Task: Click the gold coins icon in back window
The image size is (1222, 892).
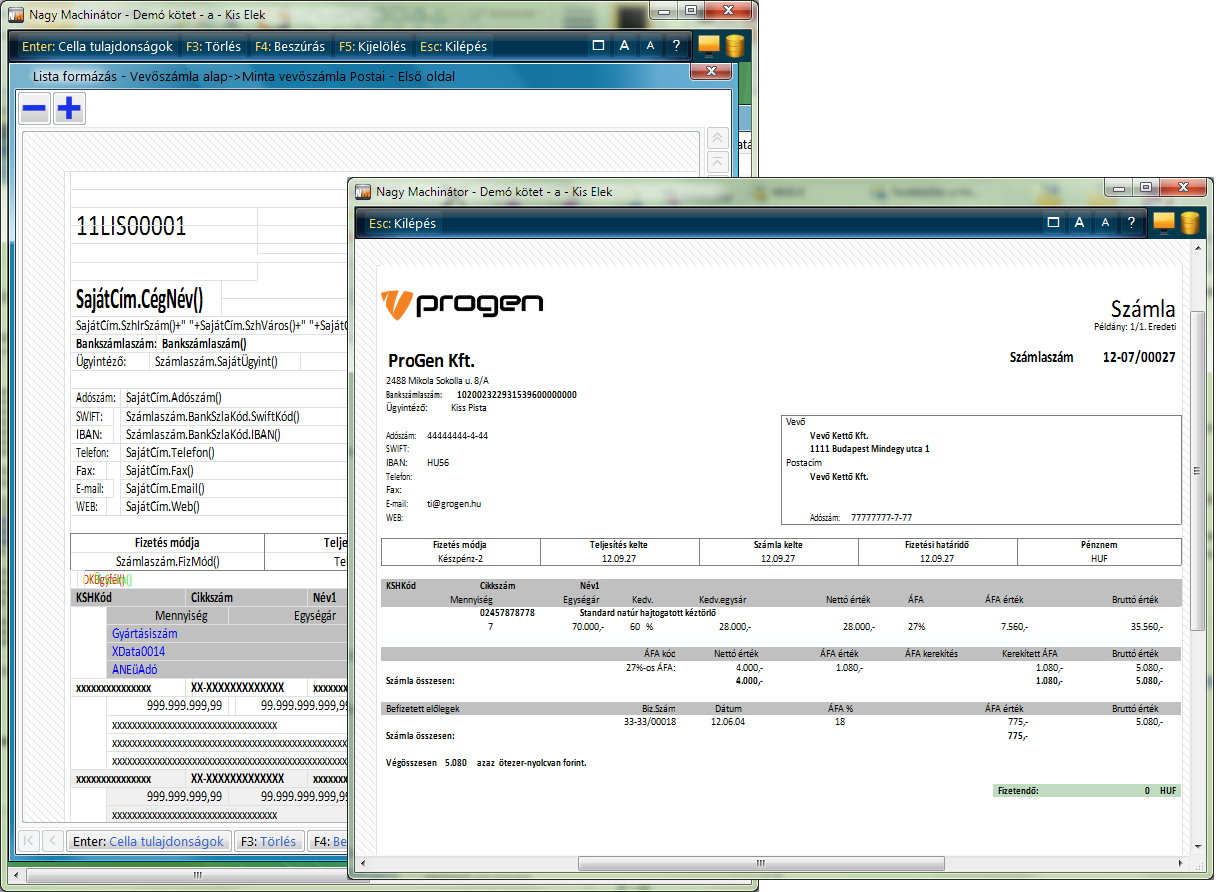Action: tap(735, 46)
